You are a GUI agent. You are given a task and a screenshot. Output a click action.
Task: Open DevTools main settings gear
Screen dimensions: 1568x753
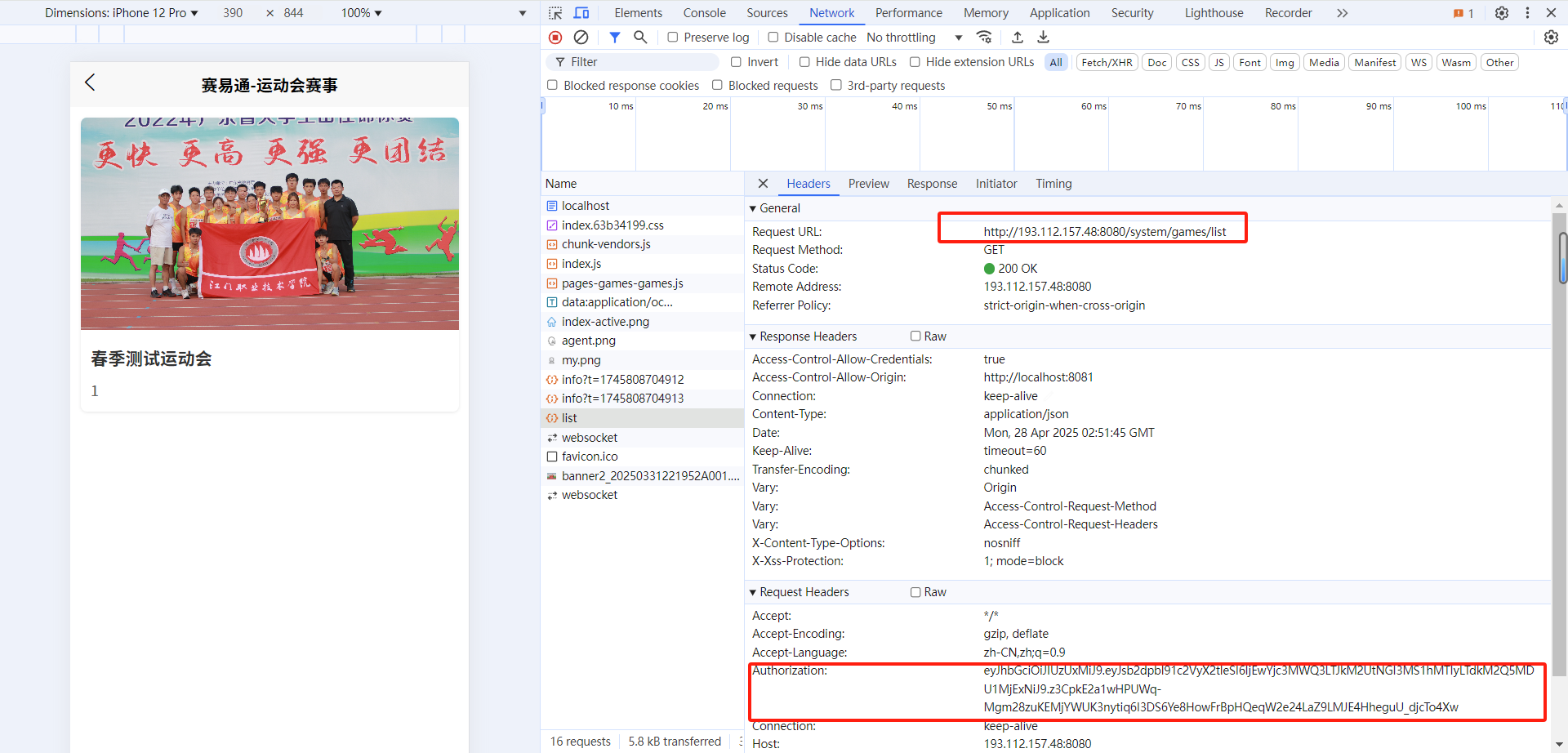click(1502, 13)
